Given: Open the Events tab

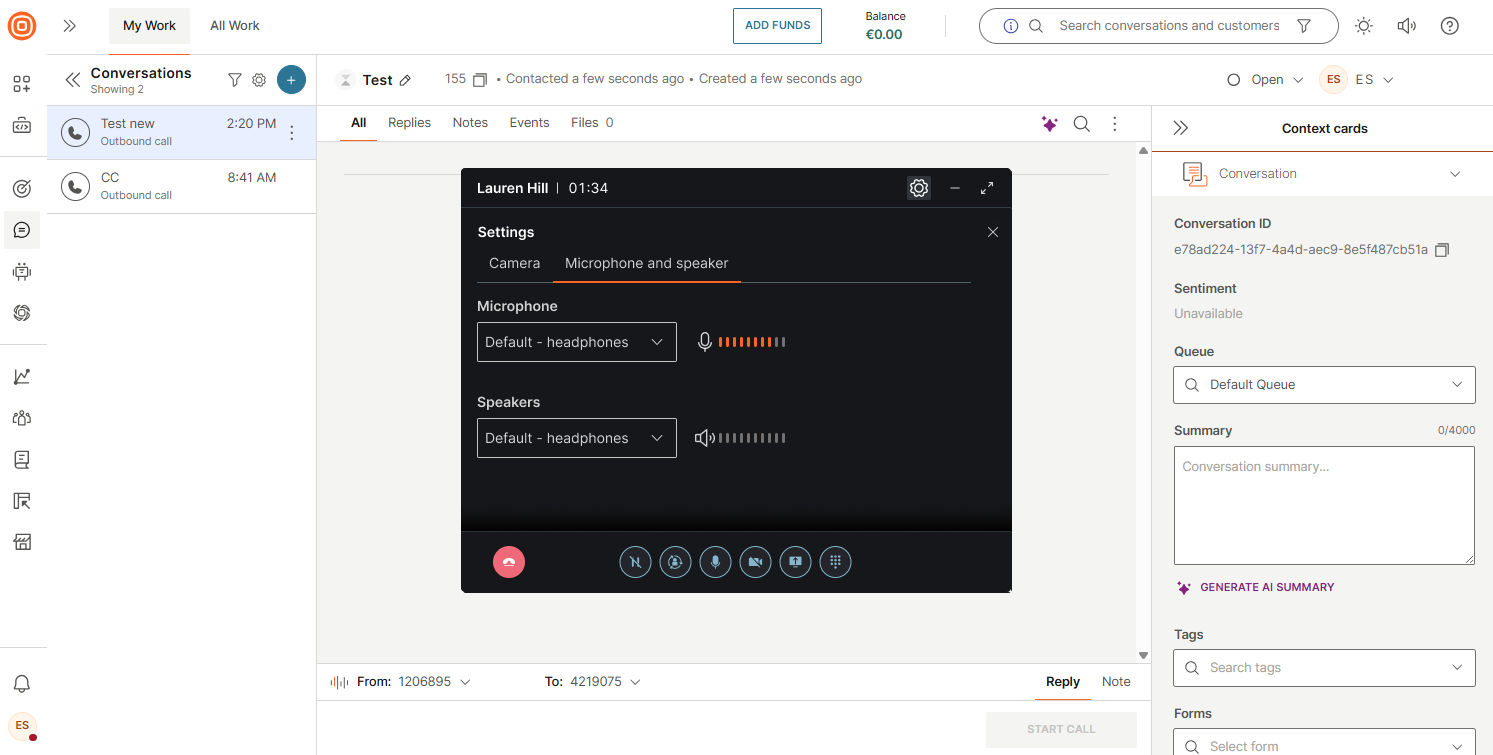Looking at the screenshot, I should [529, 123].
